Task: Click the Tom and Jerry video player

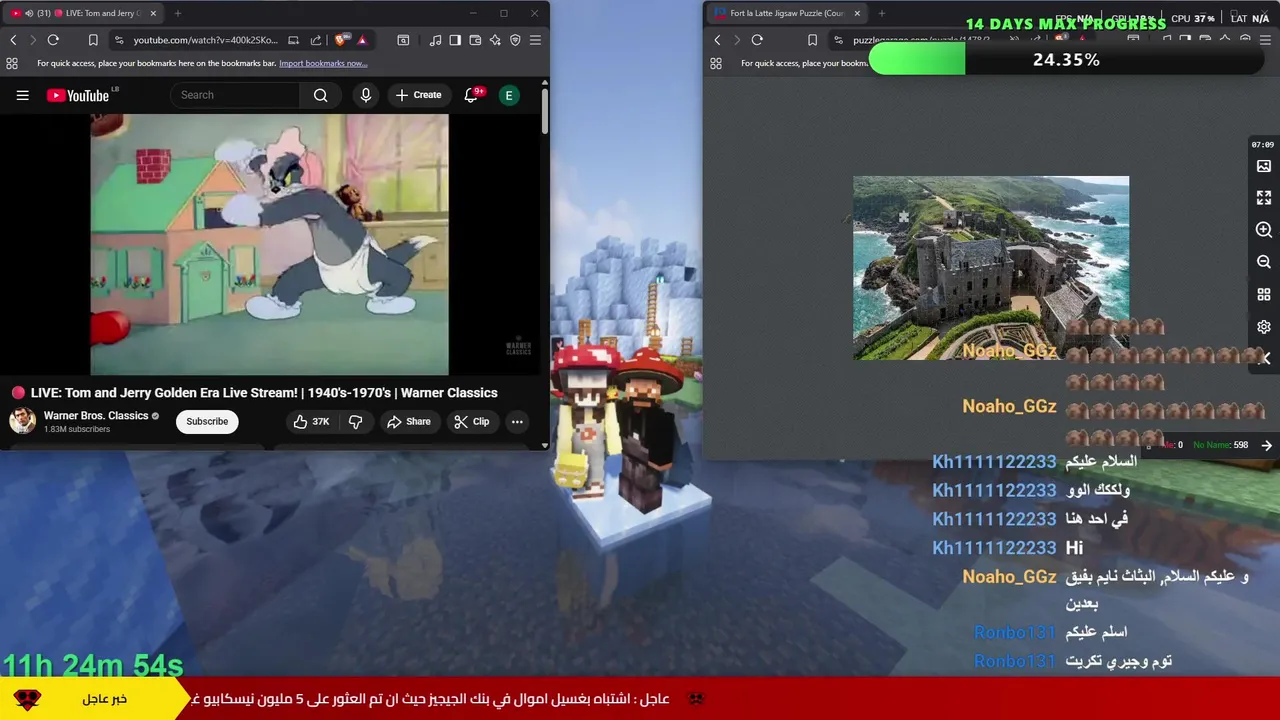Action: [x=270, y=244]
